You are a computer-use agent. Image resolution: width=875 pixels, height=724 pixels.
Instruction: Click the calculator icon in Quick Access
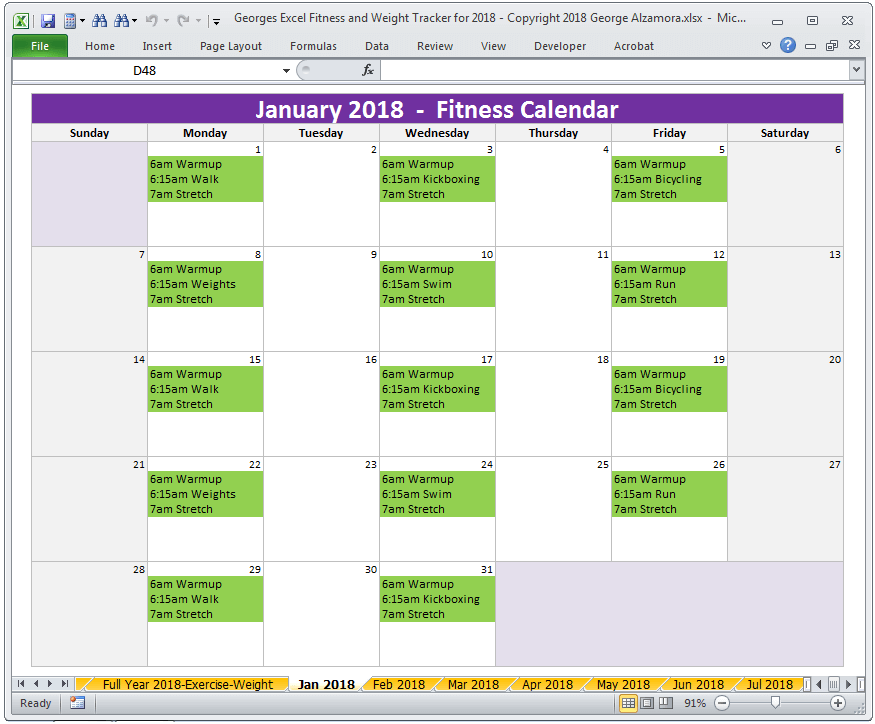pos(70,21)
